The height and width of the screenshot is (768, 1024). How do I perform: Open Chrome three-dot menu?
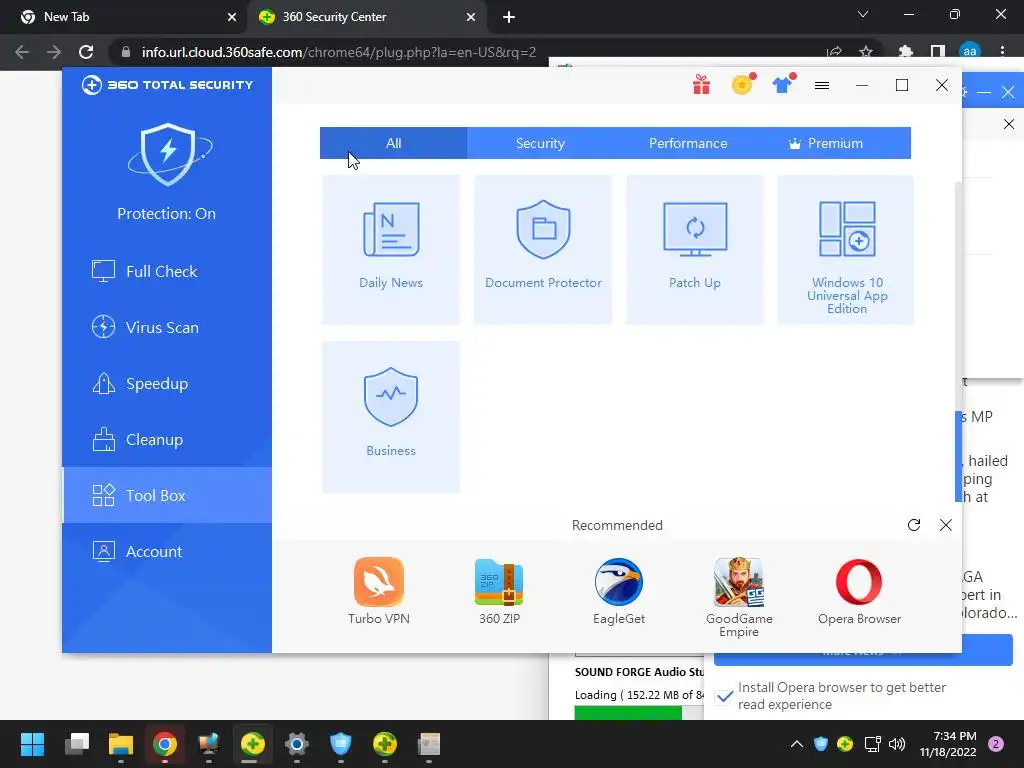[x=1002, y=52]
